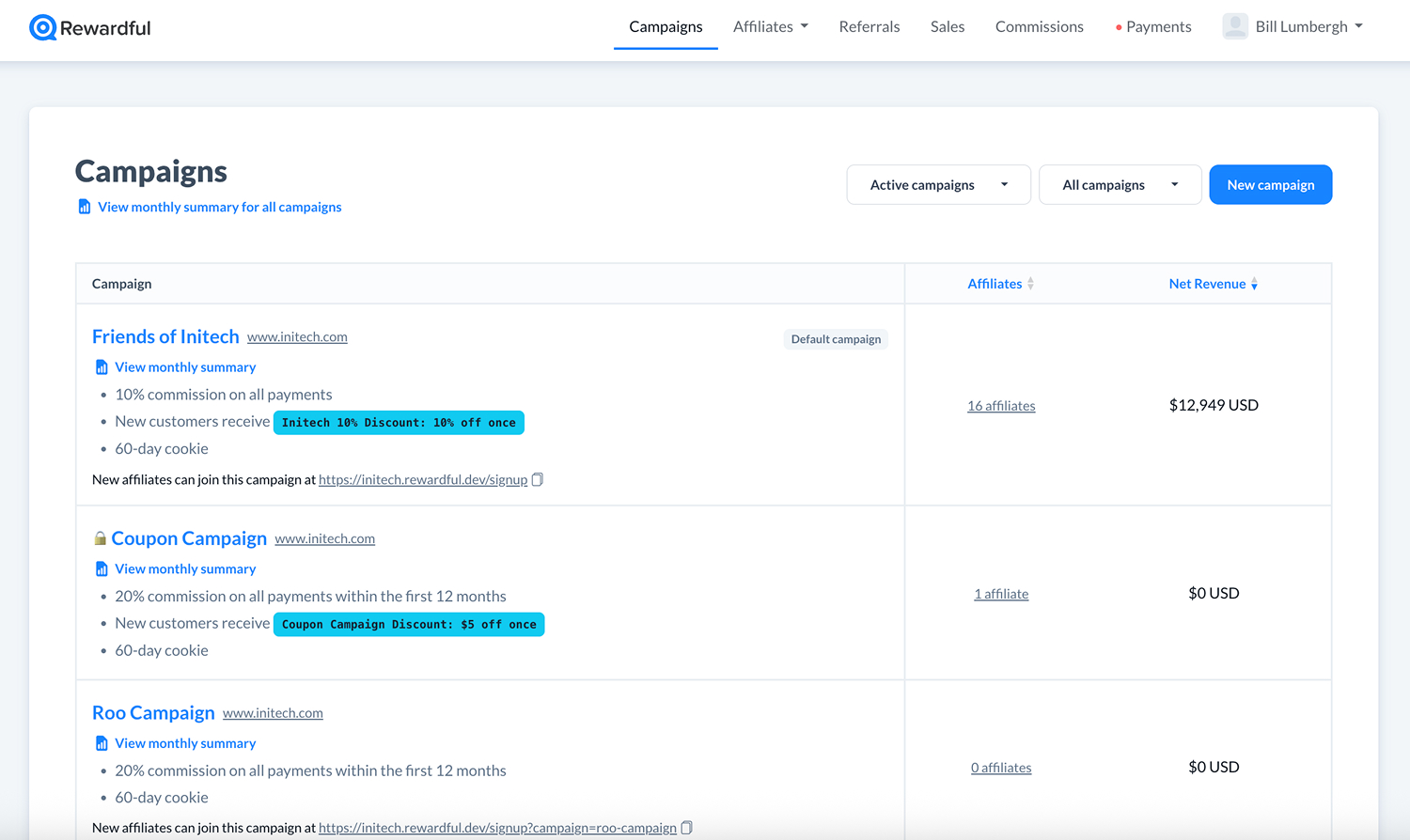Click the Bill Lumbergh avatar icon
The image size is (1410, 840).
pos(1235,26)
